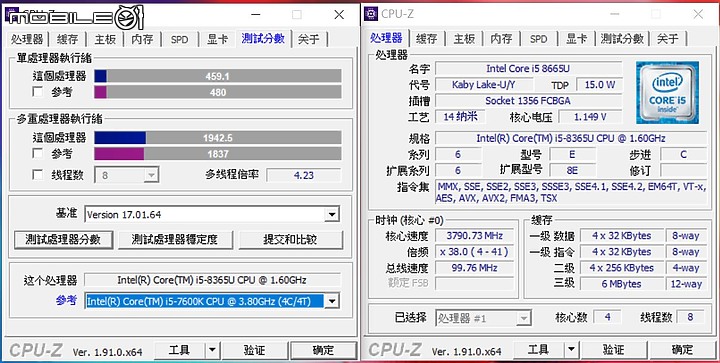Click 代号 field Kaby Lake-U/Y
Screen dimensions: 720x363
click(x=484, y=85)
